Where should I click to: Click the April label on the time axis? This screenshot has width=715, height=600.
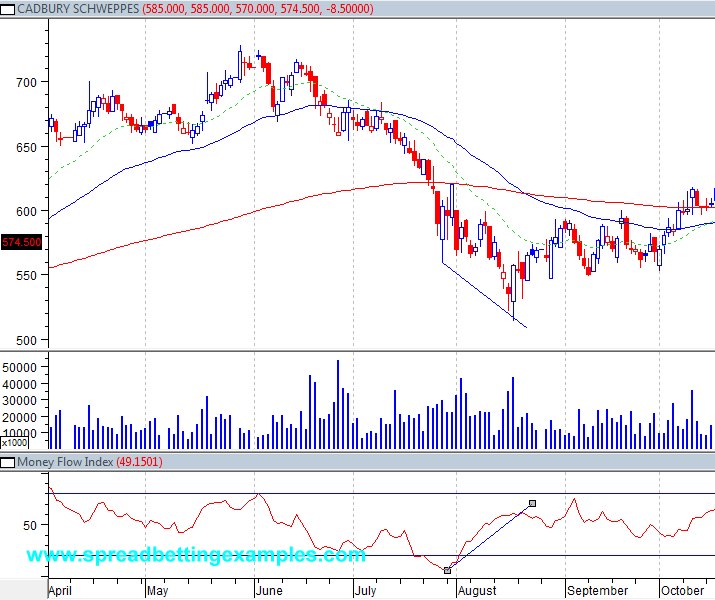[62, 591]
